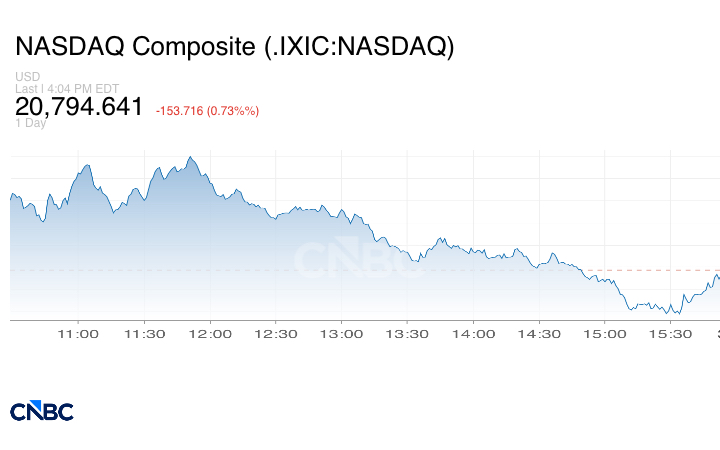Select the 14:00 time axis marker
Screen dimensions: 720x450
(476, 334)
